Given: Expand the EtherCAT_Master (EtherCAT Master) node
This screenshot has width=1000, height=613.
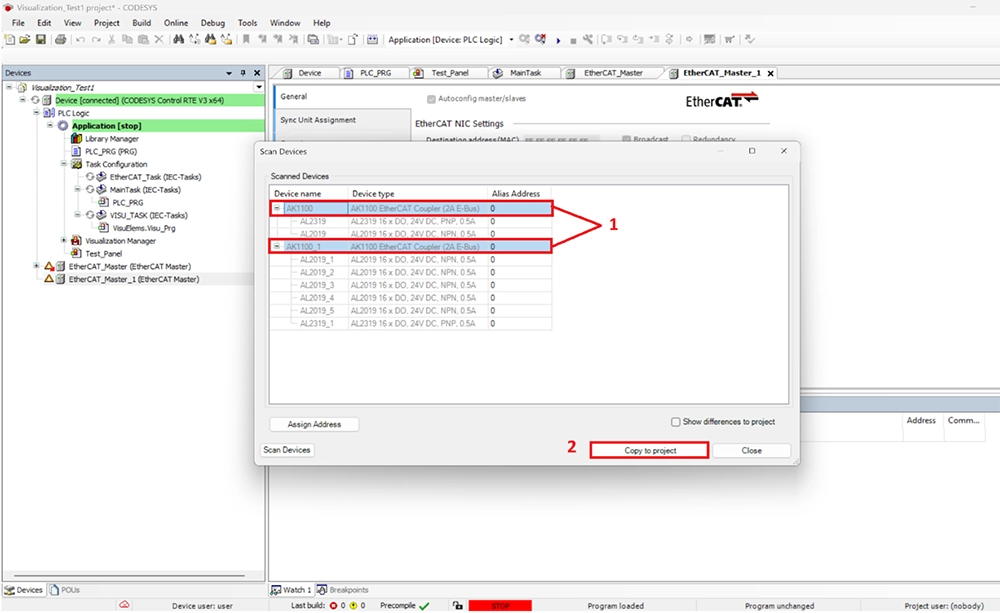Looking at the screenshot, I should 36,265.
